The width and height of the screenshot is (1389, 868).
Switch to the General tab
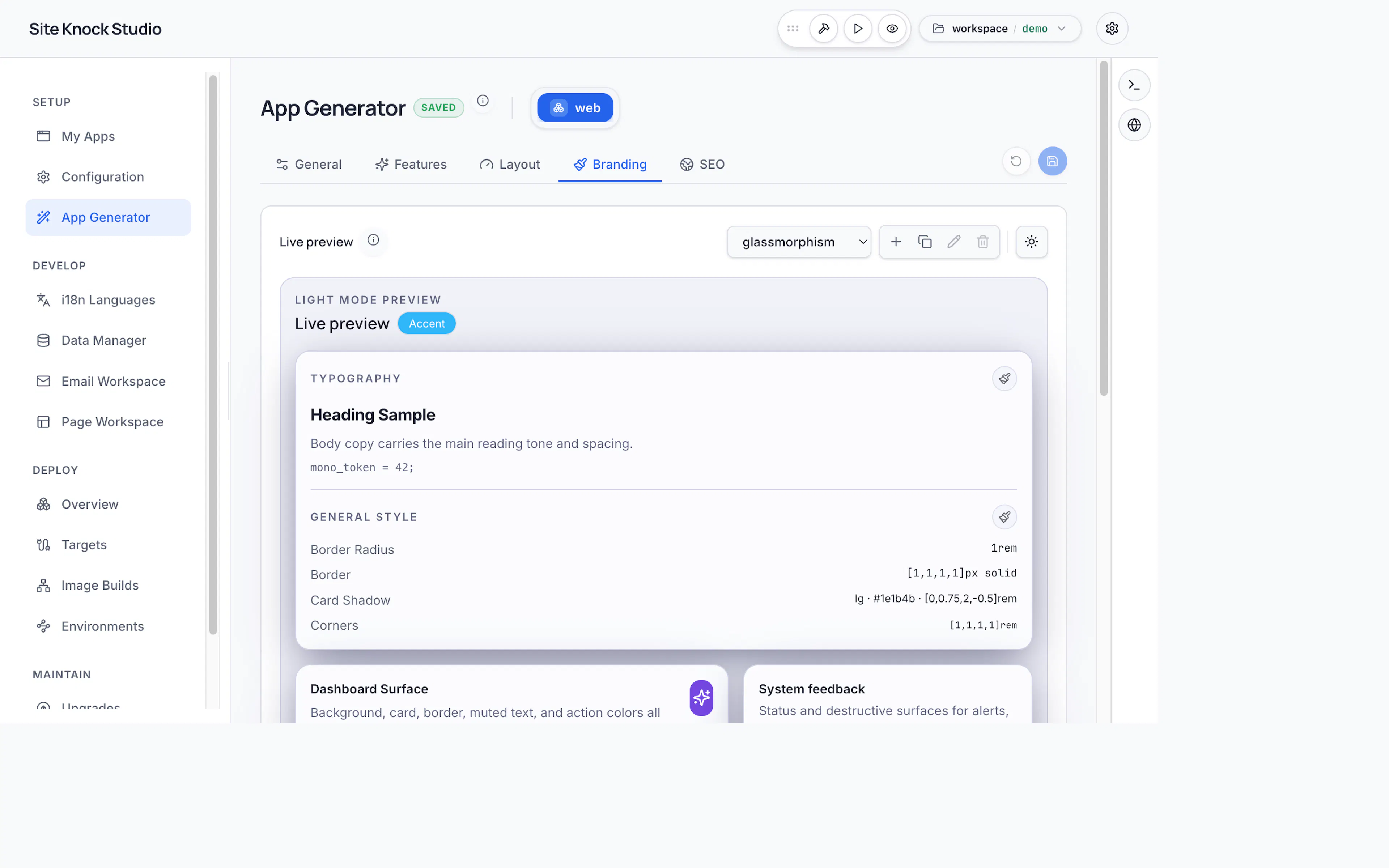click(x=309, y=165)
